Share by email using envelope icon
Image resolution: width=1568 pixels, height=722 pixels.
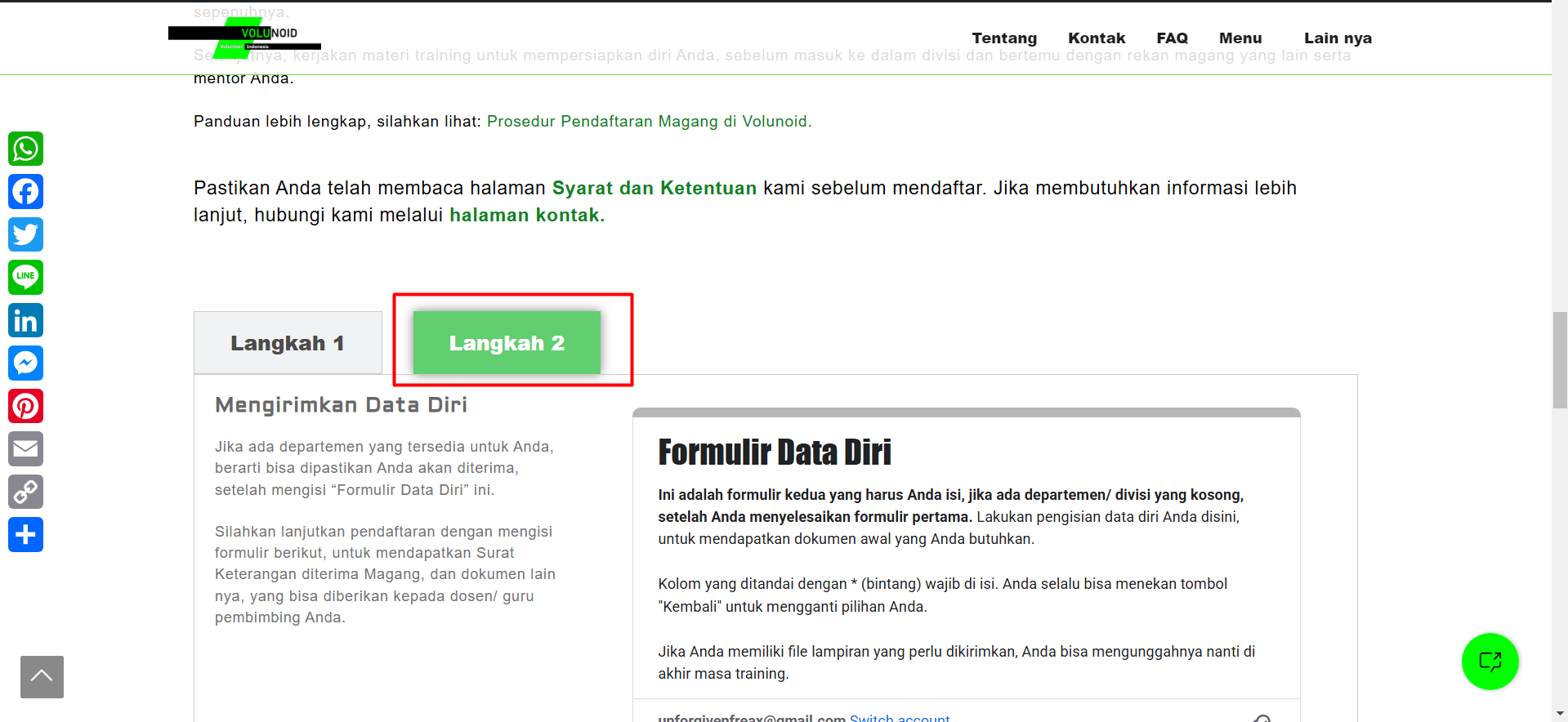[x=25, y=449]
